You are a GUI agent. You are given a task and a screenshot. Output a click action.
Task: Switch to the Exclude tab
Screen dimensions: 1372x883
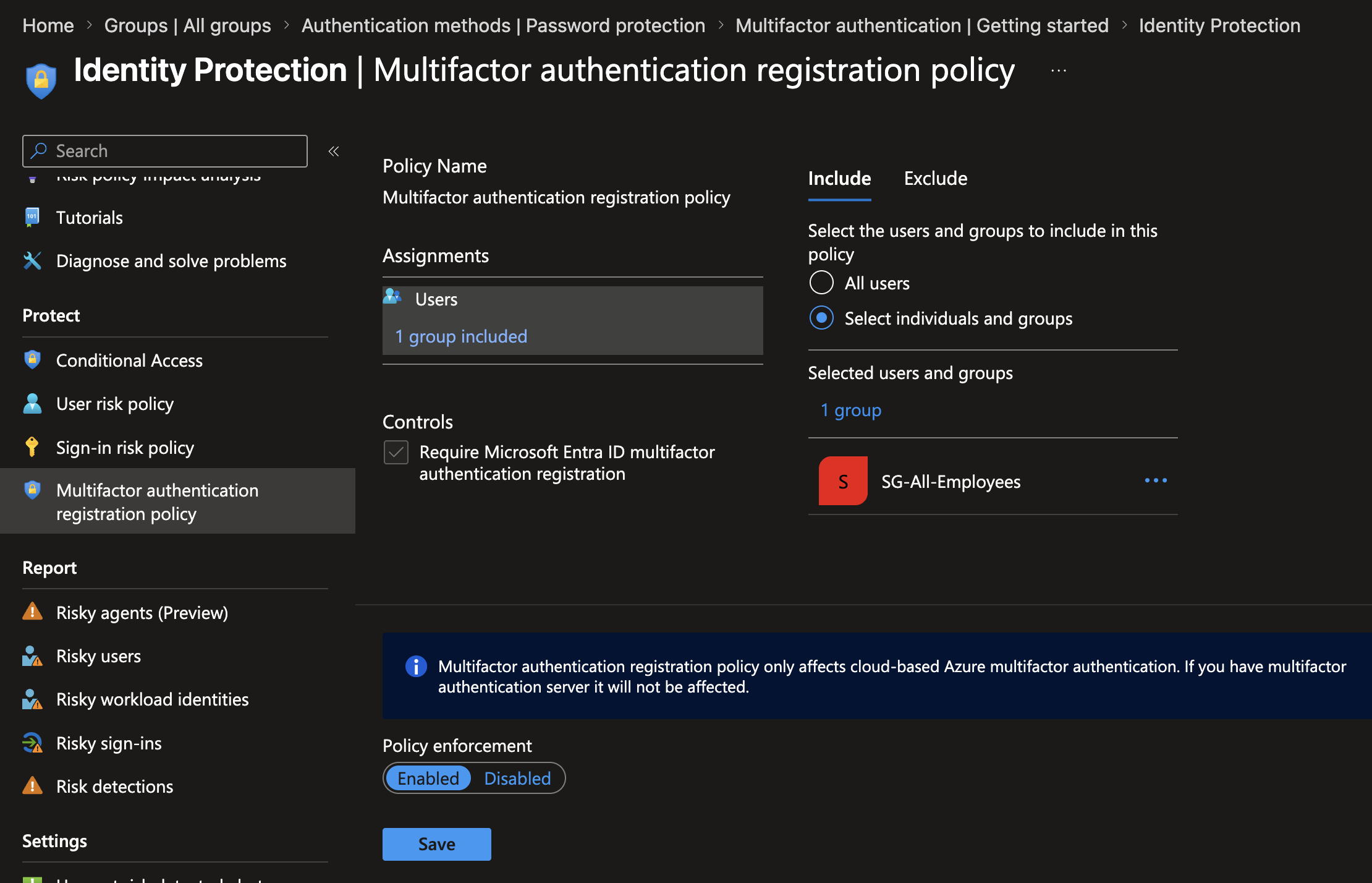(x=936, y=179)
